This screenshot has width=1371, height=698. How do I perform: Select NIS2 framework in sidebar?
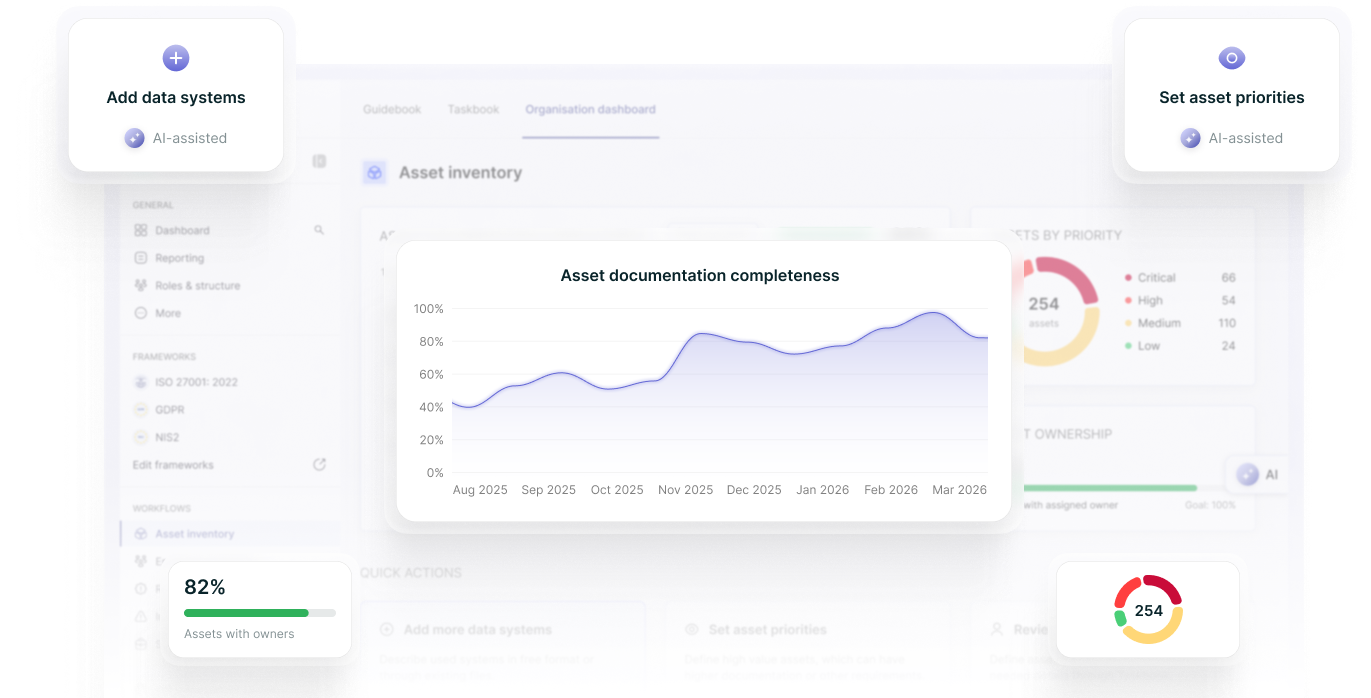[x=167, y=437]
